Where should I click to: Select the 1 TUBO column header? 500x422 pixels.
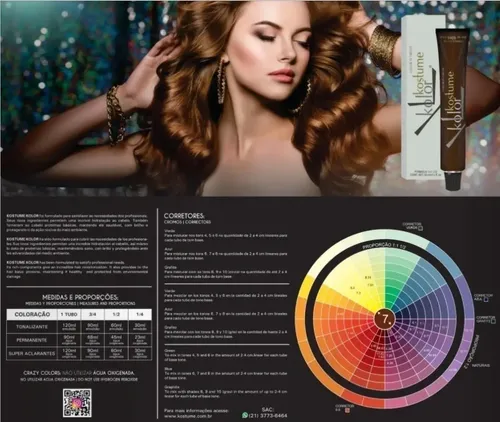coord(69,314)
